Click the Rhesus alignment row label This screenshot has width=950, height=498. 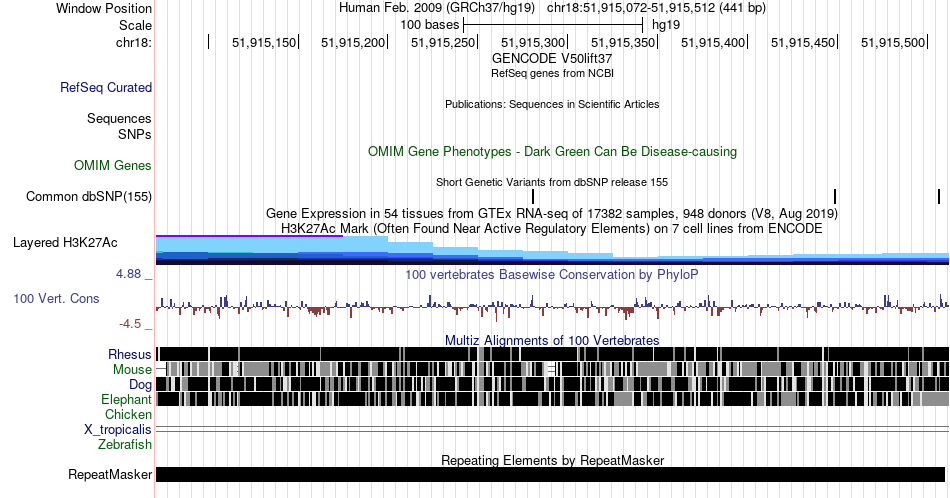(130, 354)
